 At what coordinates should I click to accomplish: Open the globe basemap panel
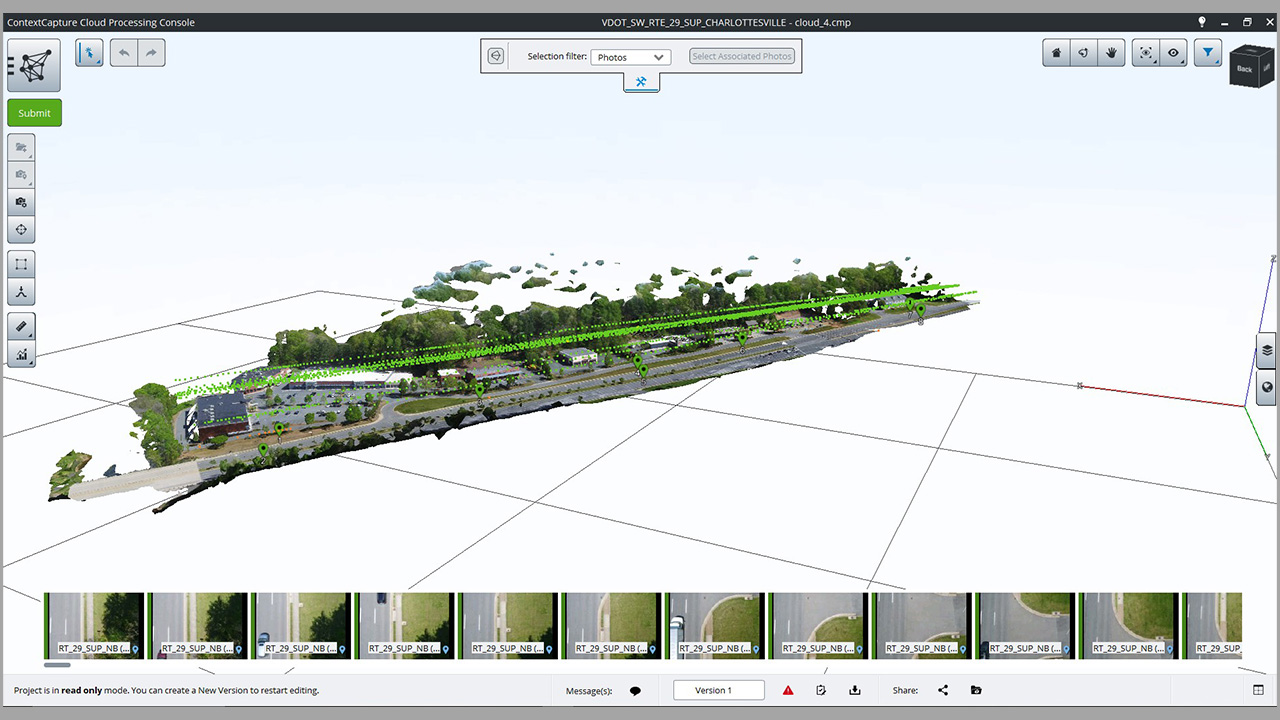pos(1267,388)
